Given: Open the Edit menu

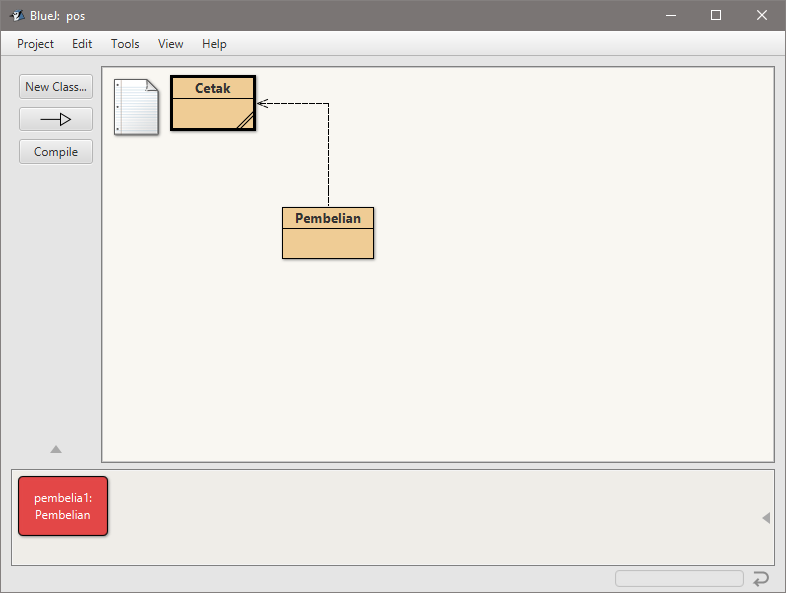Looking at the screenshot, I should click(82, 44).
